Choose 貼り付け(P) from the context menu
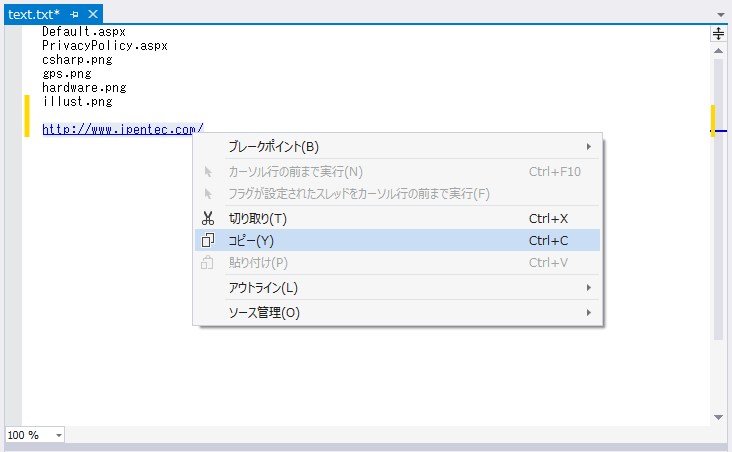The image size is (732, 452). (397, 262)
